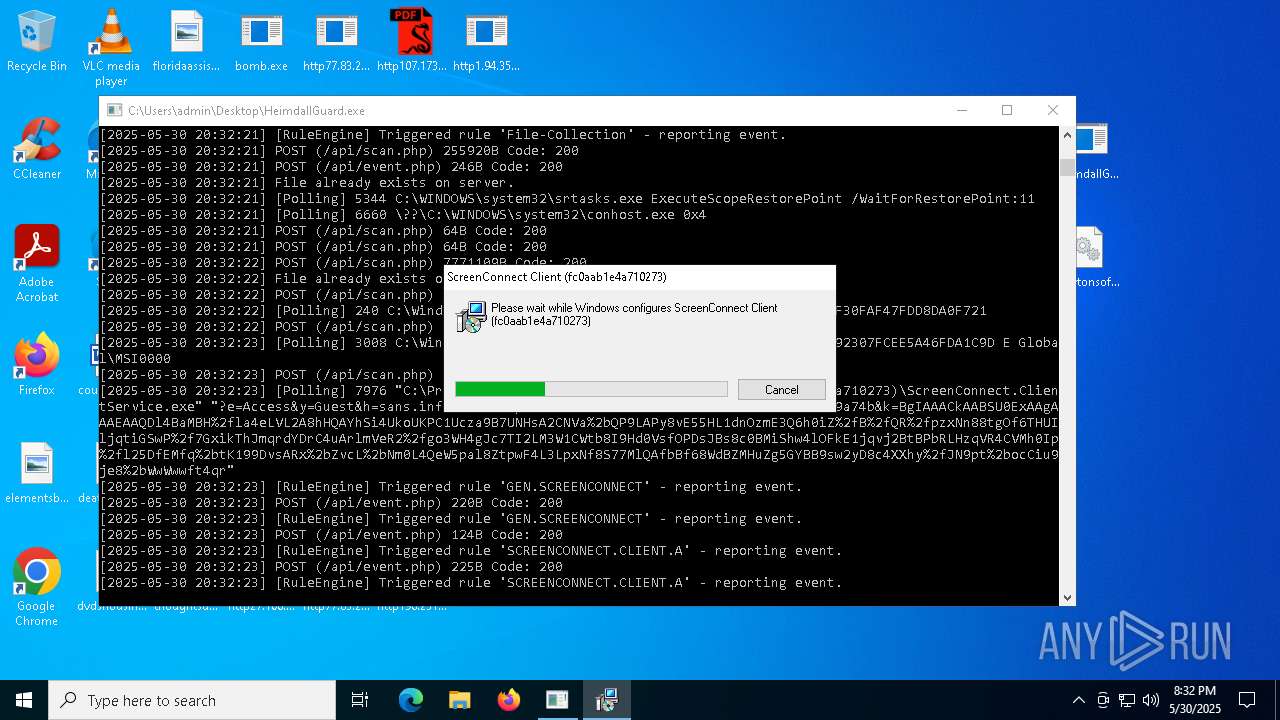This screenshot has width=1280, height=720.
Task: Open Adobe Acrobat shortcut
Action: (x=37, y=264)
